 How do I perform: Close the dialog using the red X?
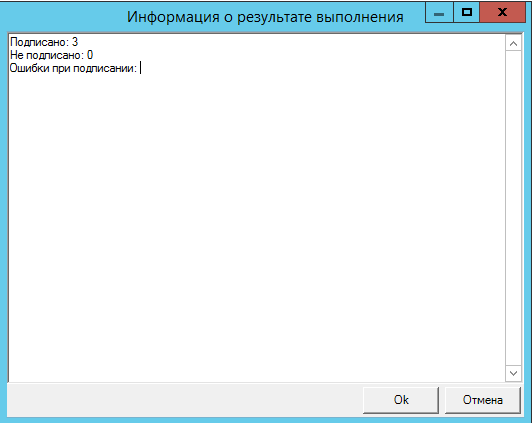pyautogui.click(x=502, y=13)
